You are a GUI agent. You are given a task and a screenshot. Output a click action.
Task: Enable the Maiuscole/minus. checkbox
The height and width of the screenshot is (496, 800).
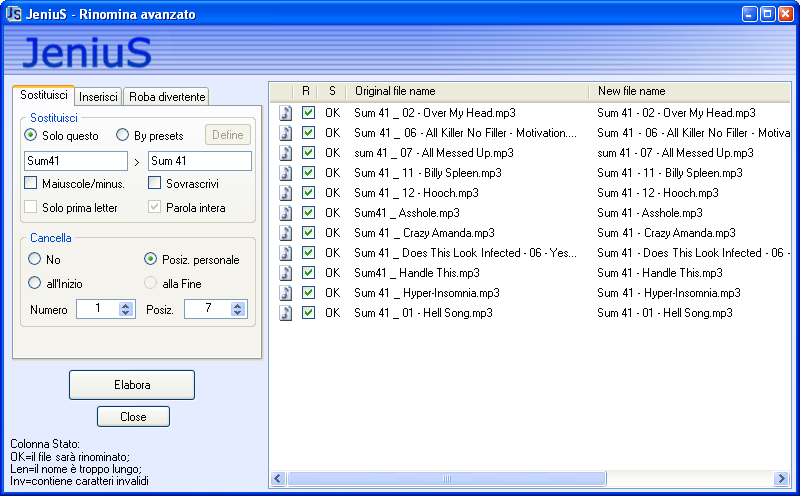[x=31, y=183]
